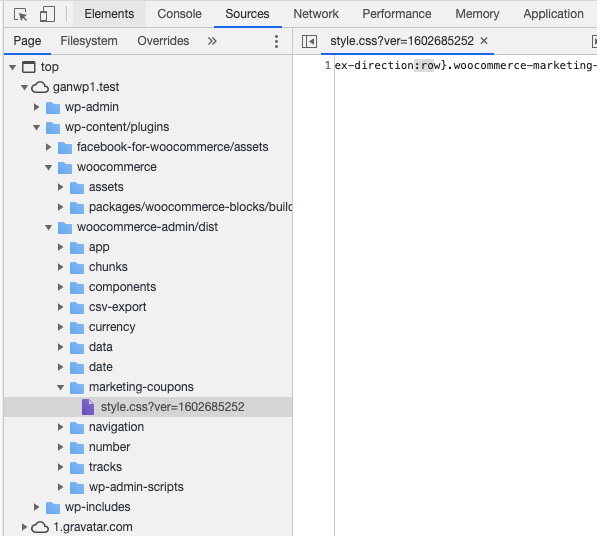Click the csv-export folder icon

pos(77,308)
